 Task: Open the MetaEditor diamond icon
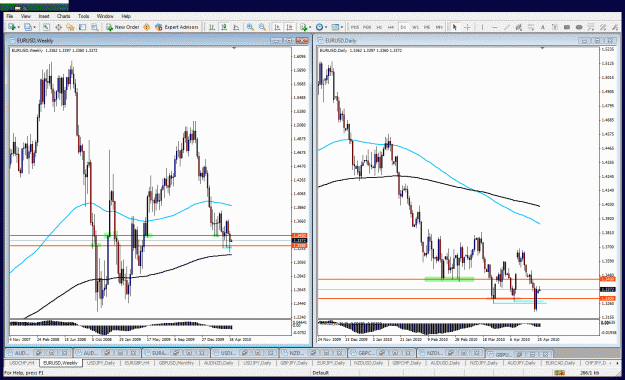coord(146,27)
